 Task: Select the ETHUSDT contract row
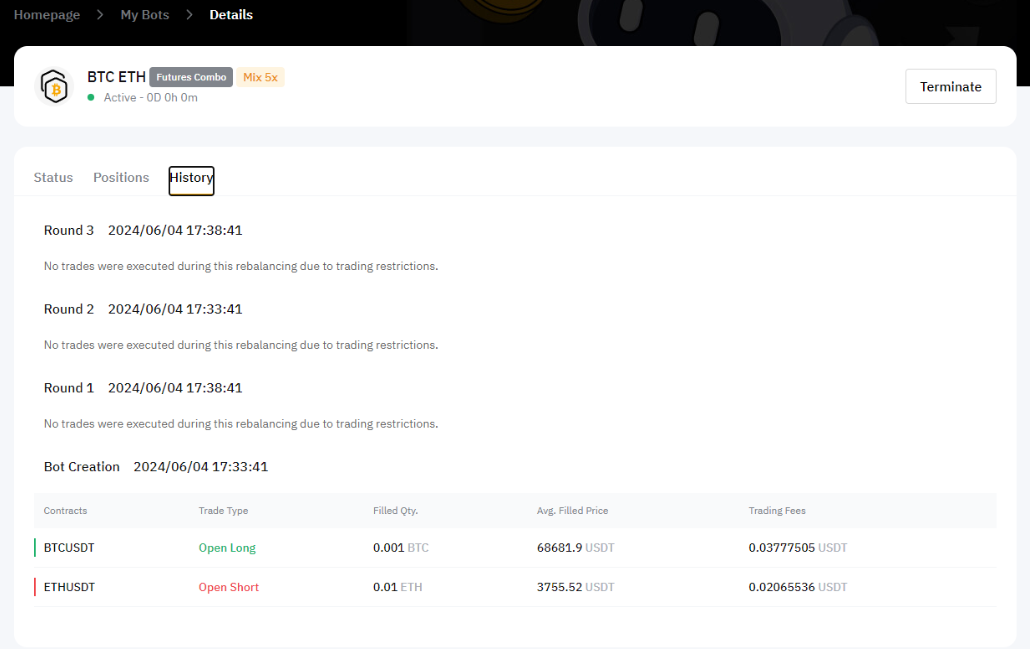69,587
